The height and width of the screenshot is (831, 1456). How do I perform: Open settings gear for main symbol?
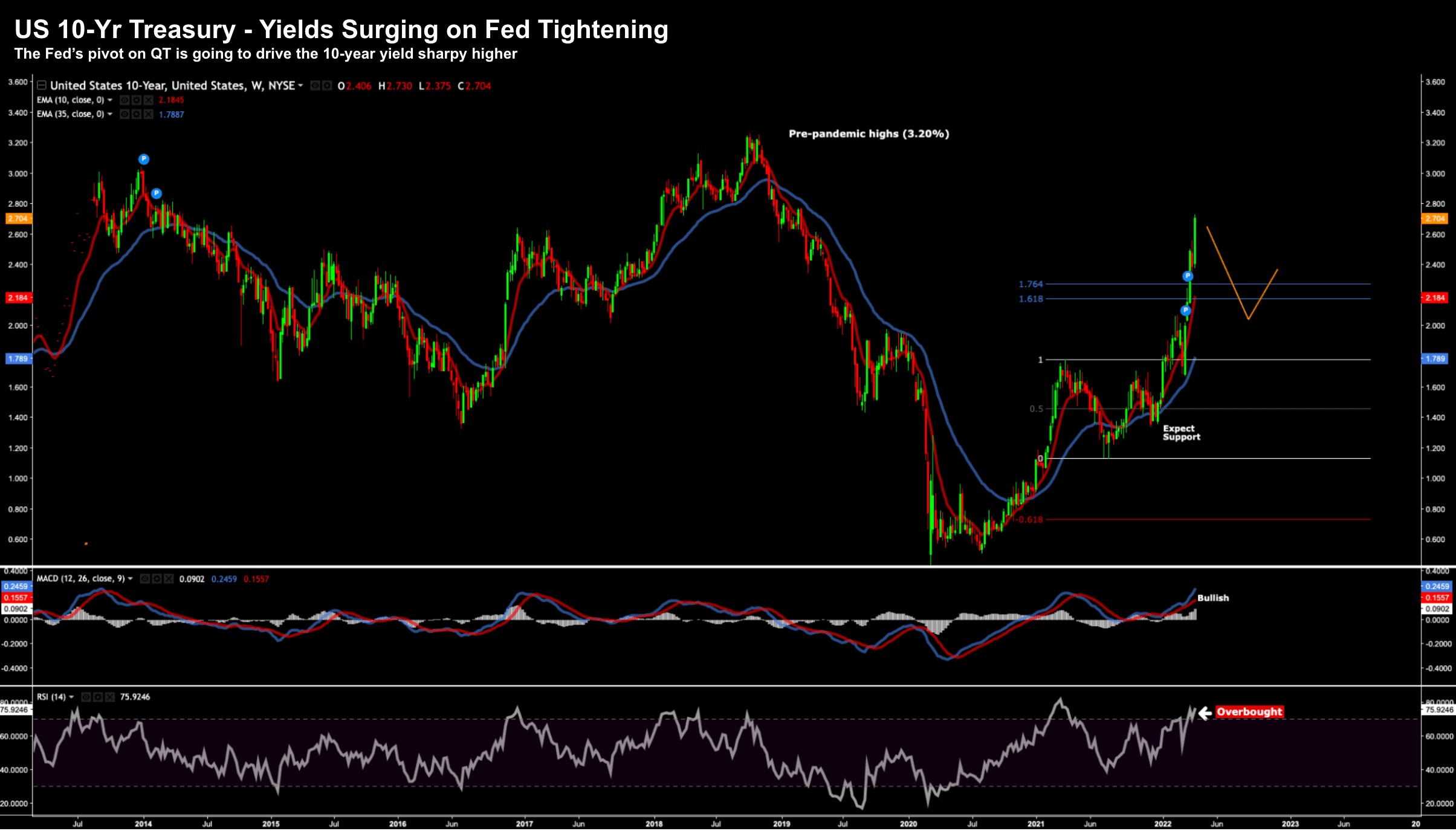[327, 86]
